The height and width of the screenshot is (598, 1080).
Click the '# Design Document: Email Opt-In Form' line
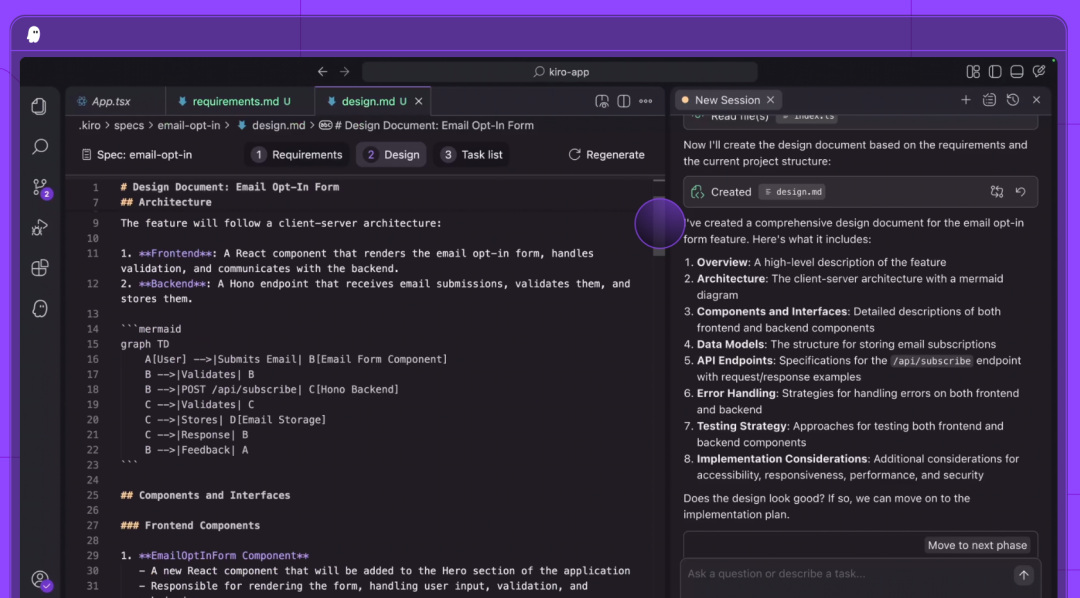point(229,187)
